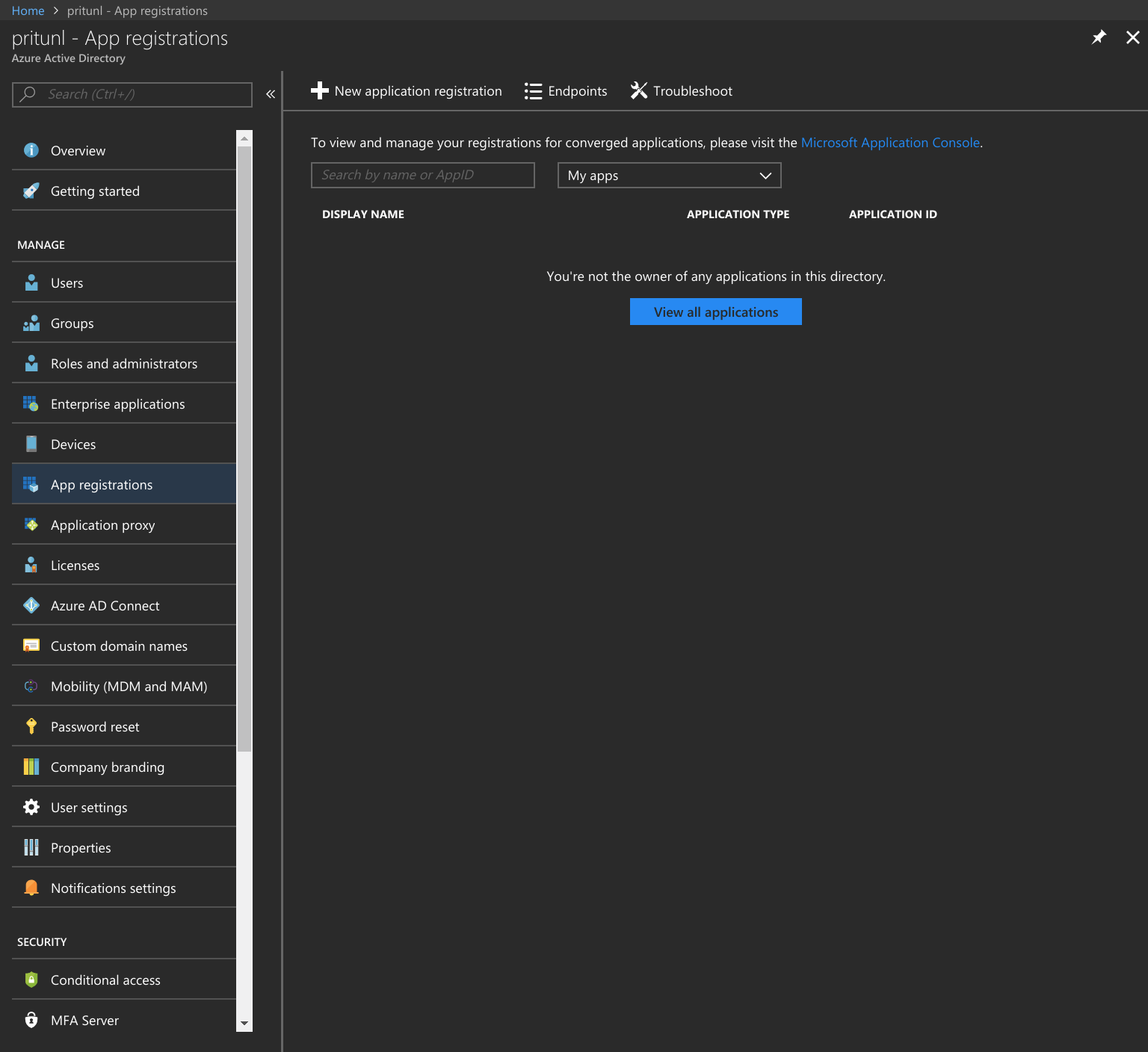Click the Password reset key icon
This screenshot has width=1148, height=1052.
[31, 726]
